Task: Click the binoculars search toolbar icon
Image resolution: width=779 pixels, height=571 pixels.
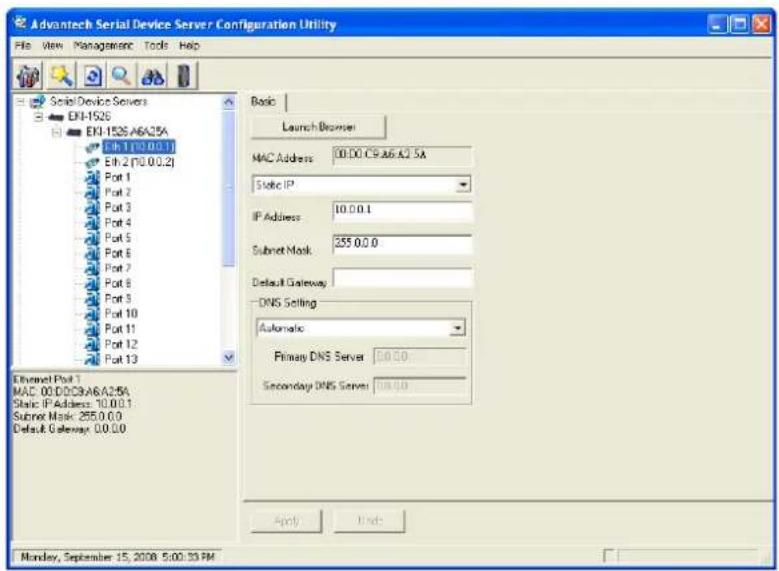Action: pos(153,76)
